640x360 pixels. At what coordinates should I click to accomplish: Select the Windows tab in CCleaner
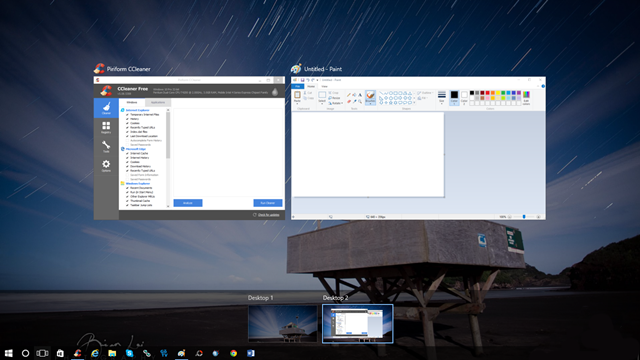[x=132, y=102]
